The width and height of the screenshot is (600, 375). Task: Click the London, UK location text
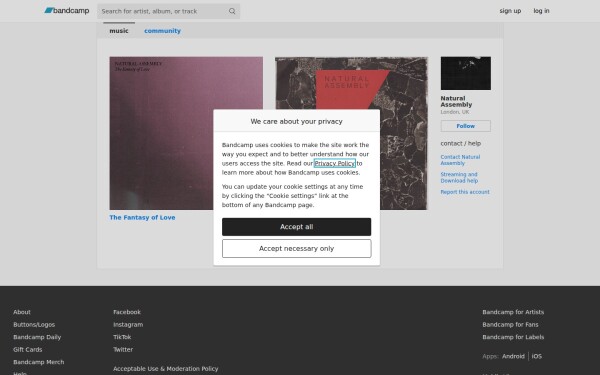[455, 112]
